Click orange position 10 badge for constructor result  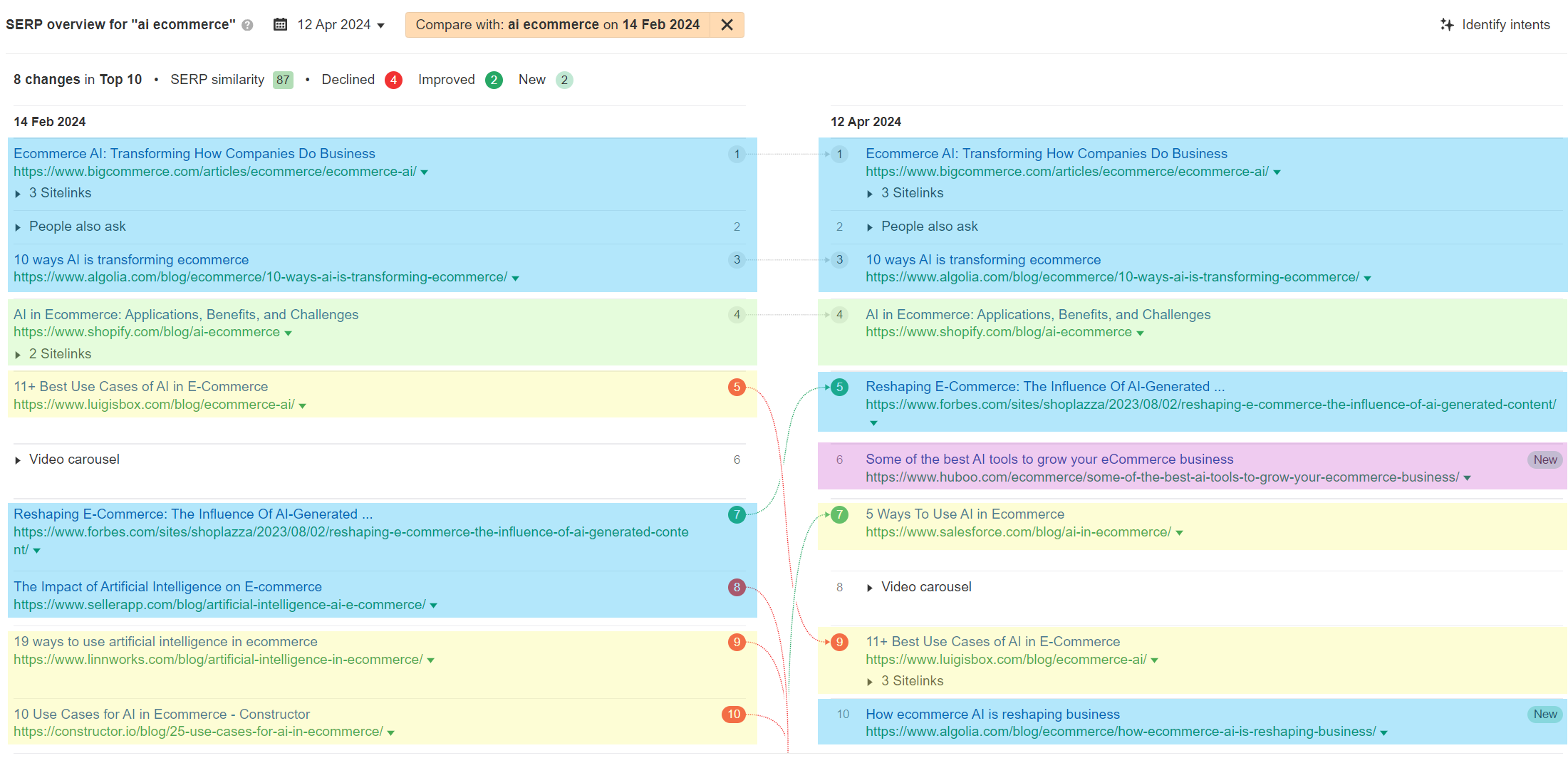tap(734, 714)
